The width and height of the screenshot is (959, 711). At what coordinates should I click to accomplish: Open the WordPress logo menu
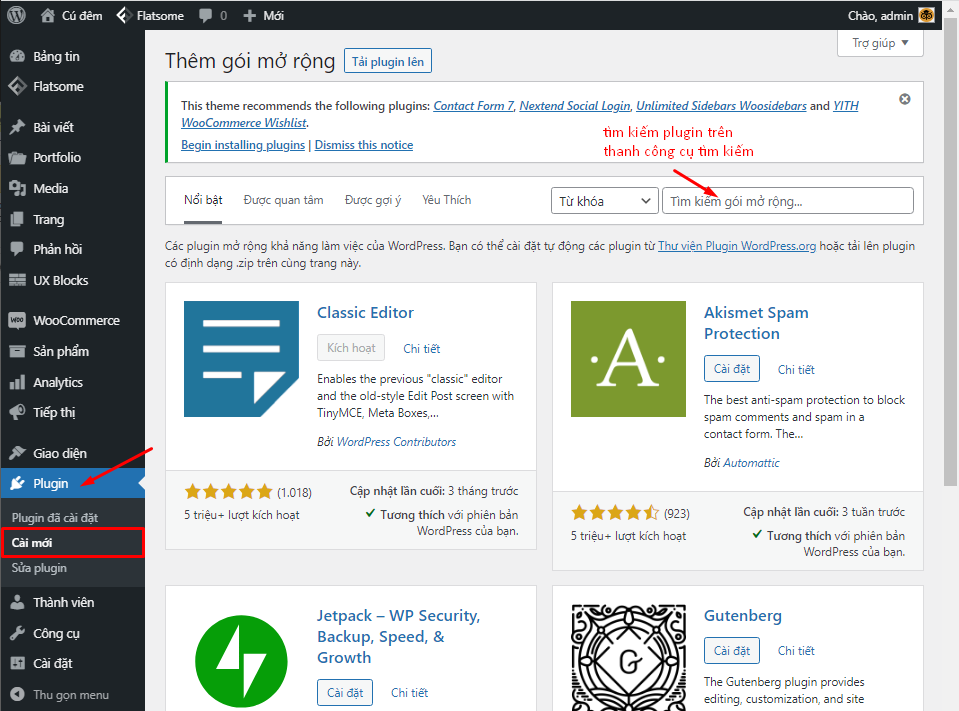pos(17,15)
